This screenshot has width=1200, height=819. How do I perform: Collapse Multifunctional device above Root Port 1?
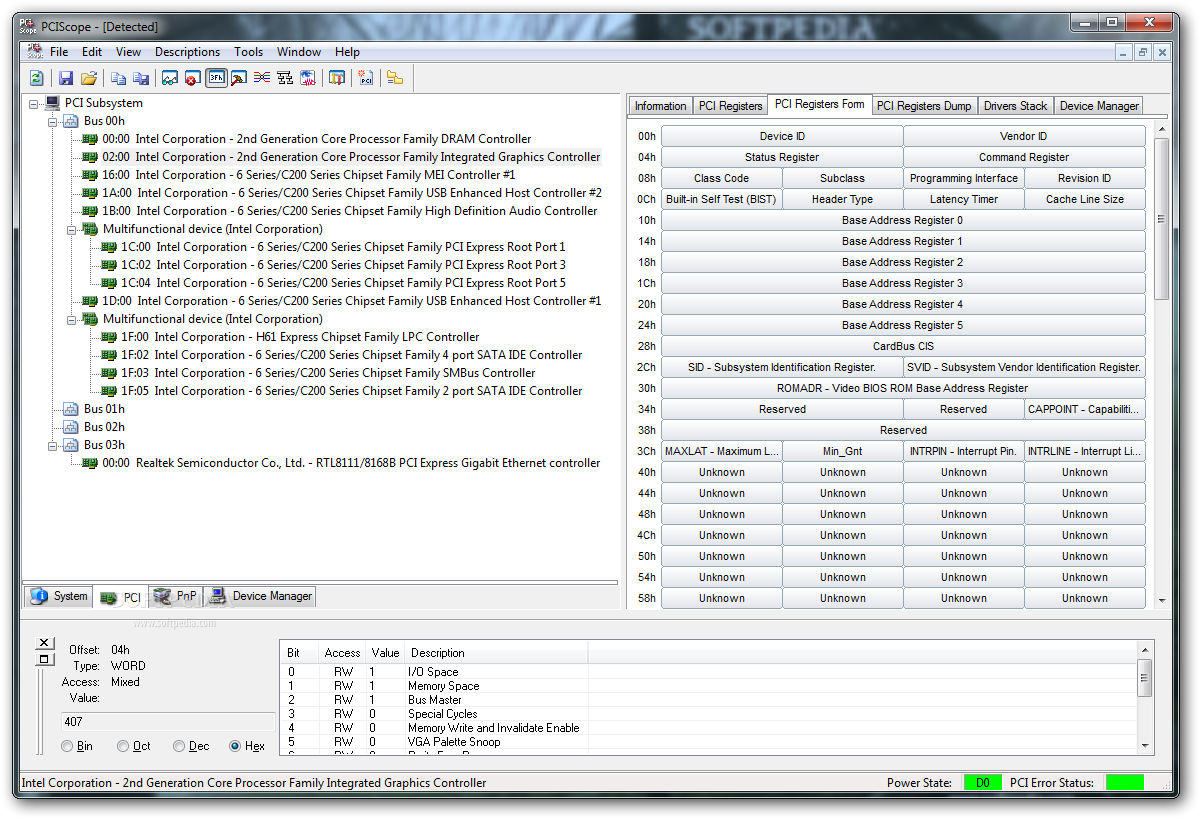click(72, 229)
